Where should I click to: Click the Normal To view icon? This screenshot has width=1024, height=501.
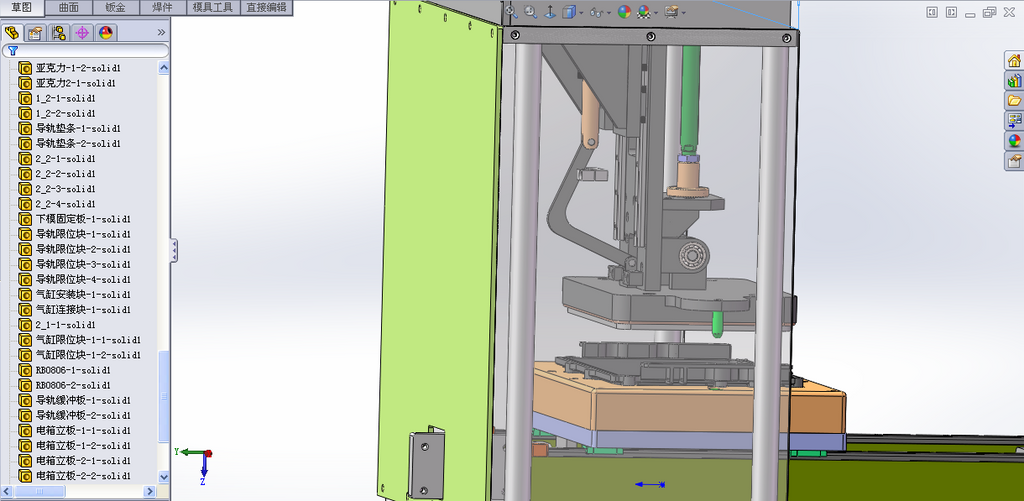click(x=550, y=12)
